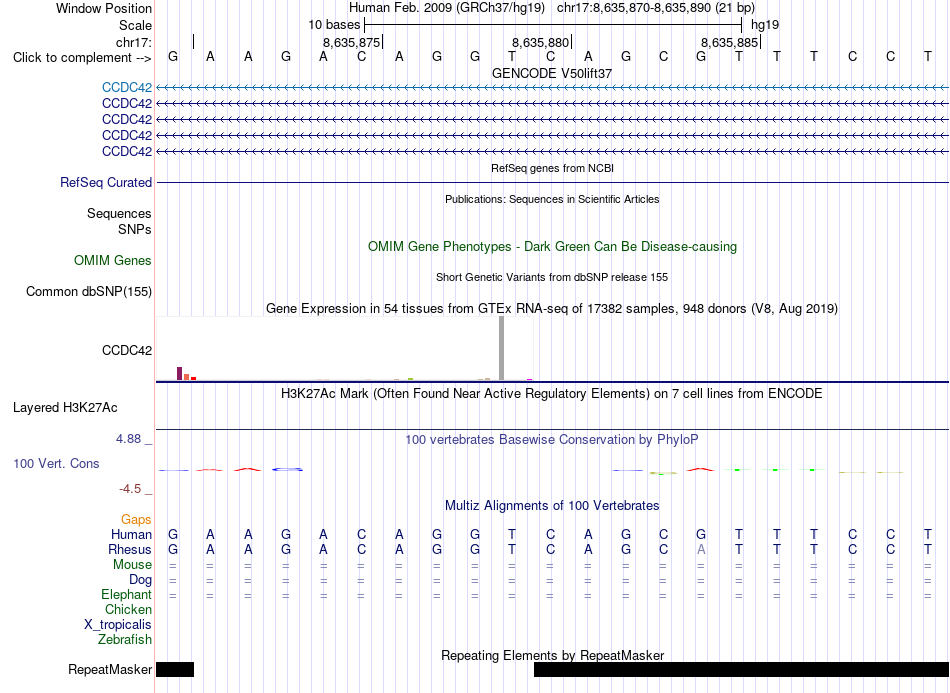Click the long black RepeatMasker block
950x693 pixels.
tap(741, 669)
